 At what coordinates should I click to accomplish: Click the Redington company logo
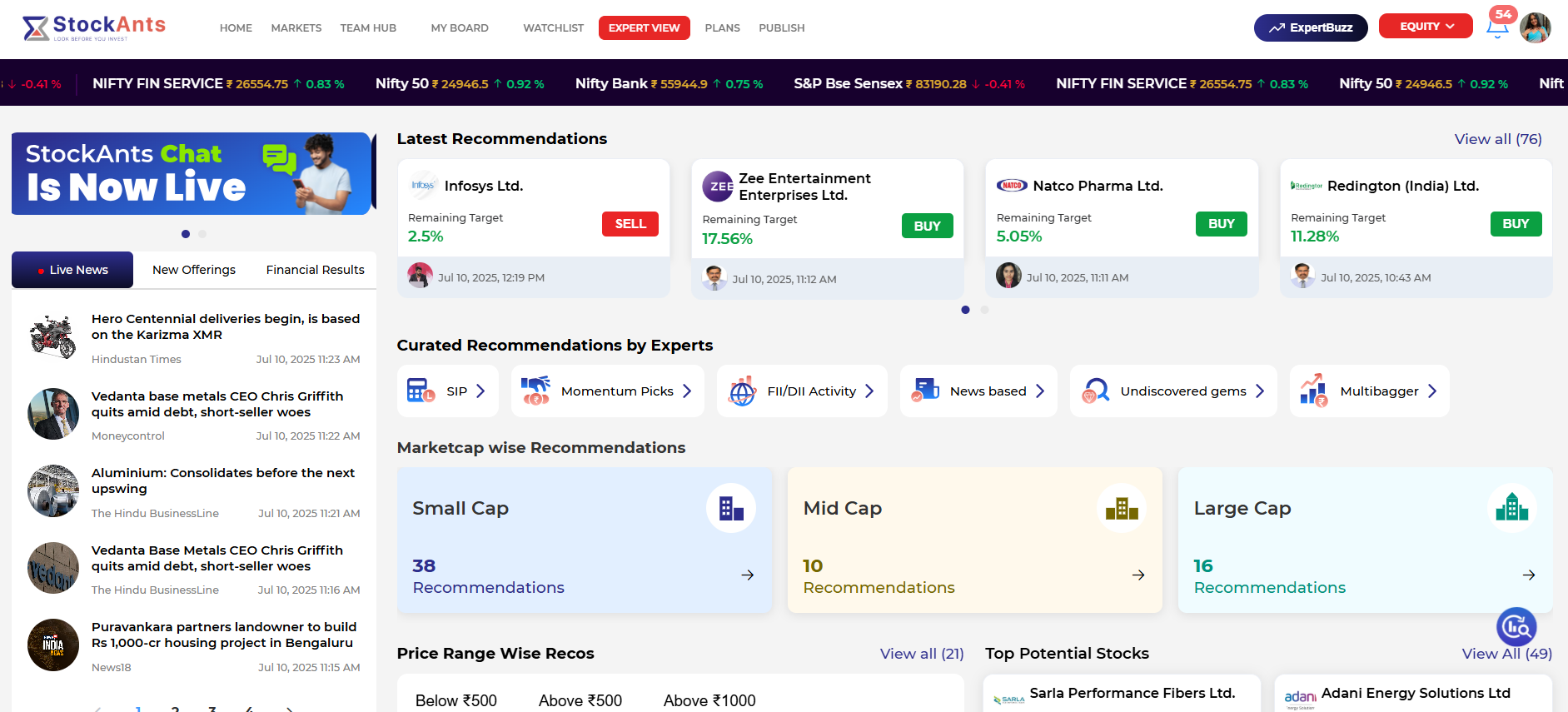click(x=1307, y=186)
